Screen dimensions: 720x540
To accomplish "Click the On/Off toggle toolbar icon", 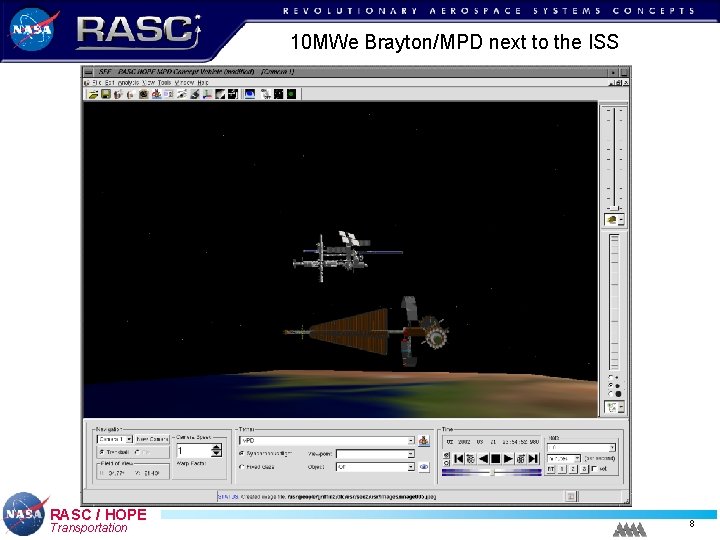I will pos(266,94).
